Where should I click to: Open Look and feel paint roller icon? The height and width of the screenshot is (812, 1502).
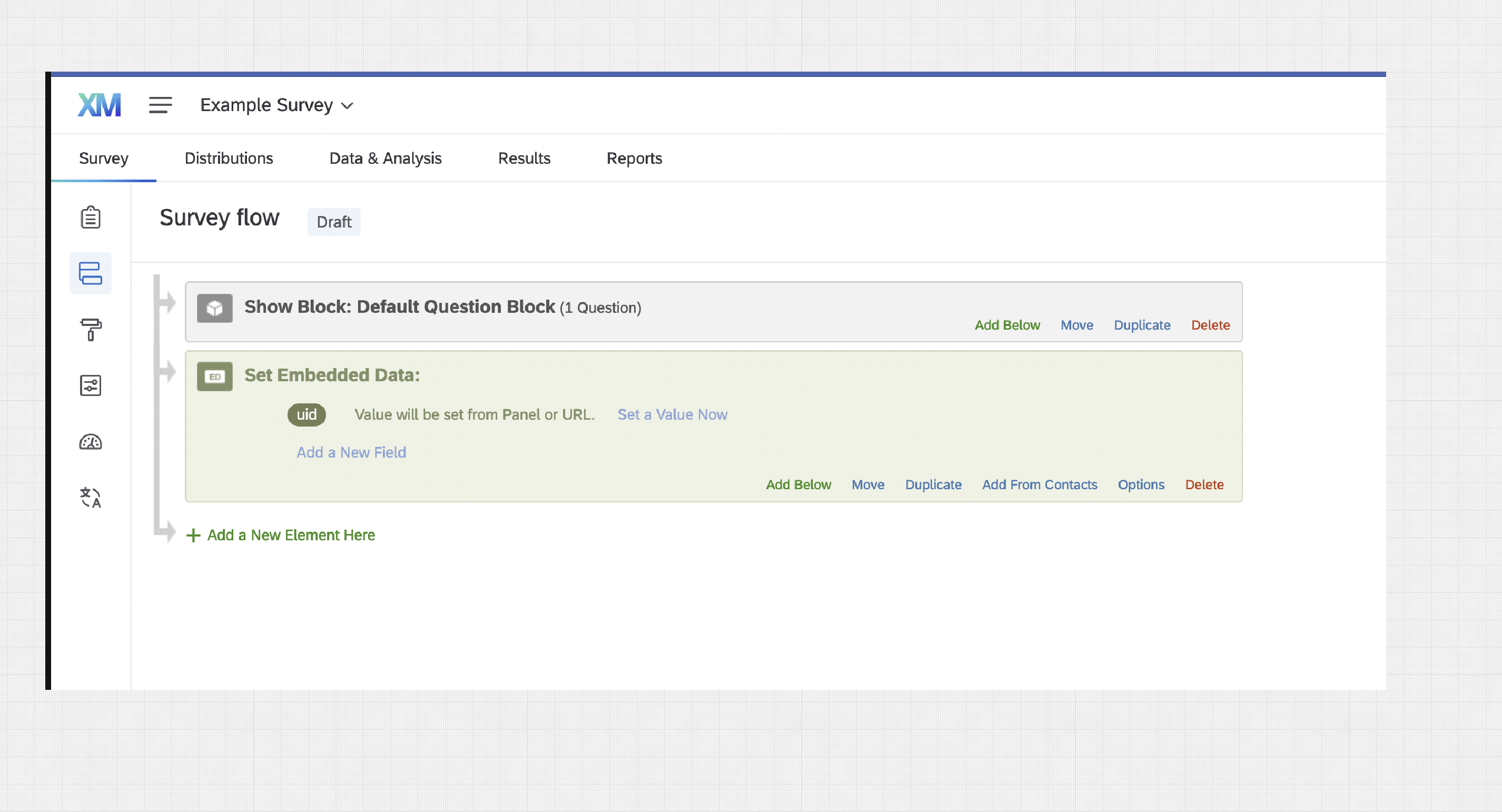click(x=91, y=329)
